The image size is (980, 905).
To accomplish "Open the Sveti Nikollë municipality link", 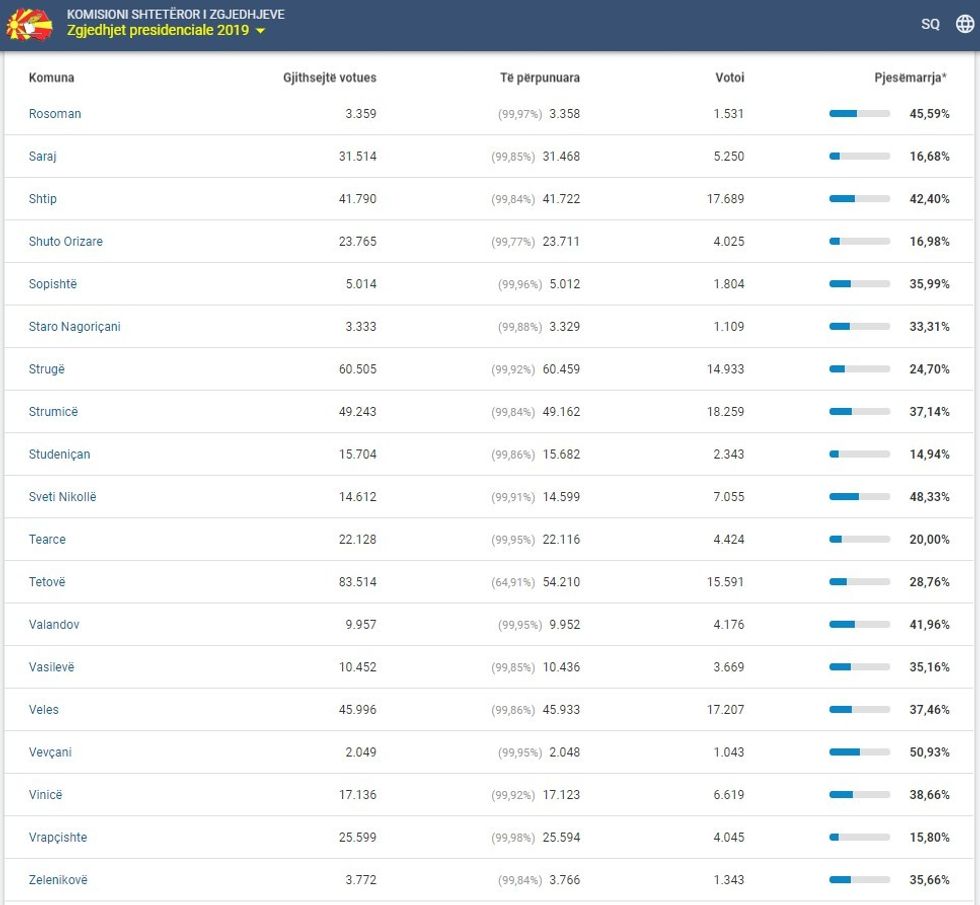I will click(62, 497).
